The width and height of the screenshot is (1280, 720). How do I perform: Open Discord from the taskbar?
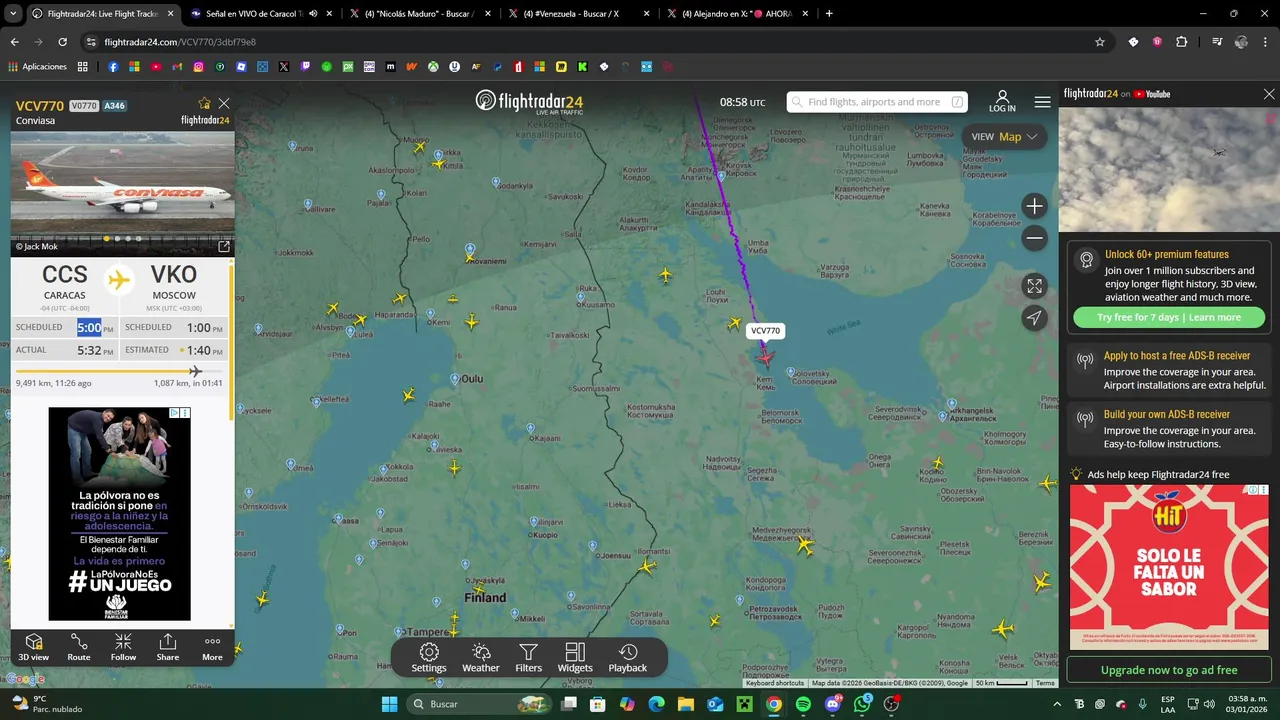tap(833, 704)
